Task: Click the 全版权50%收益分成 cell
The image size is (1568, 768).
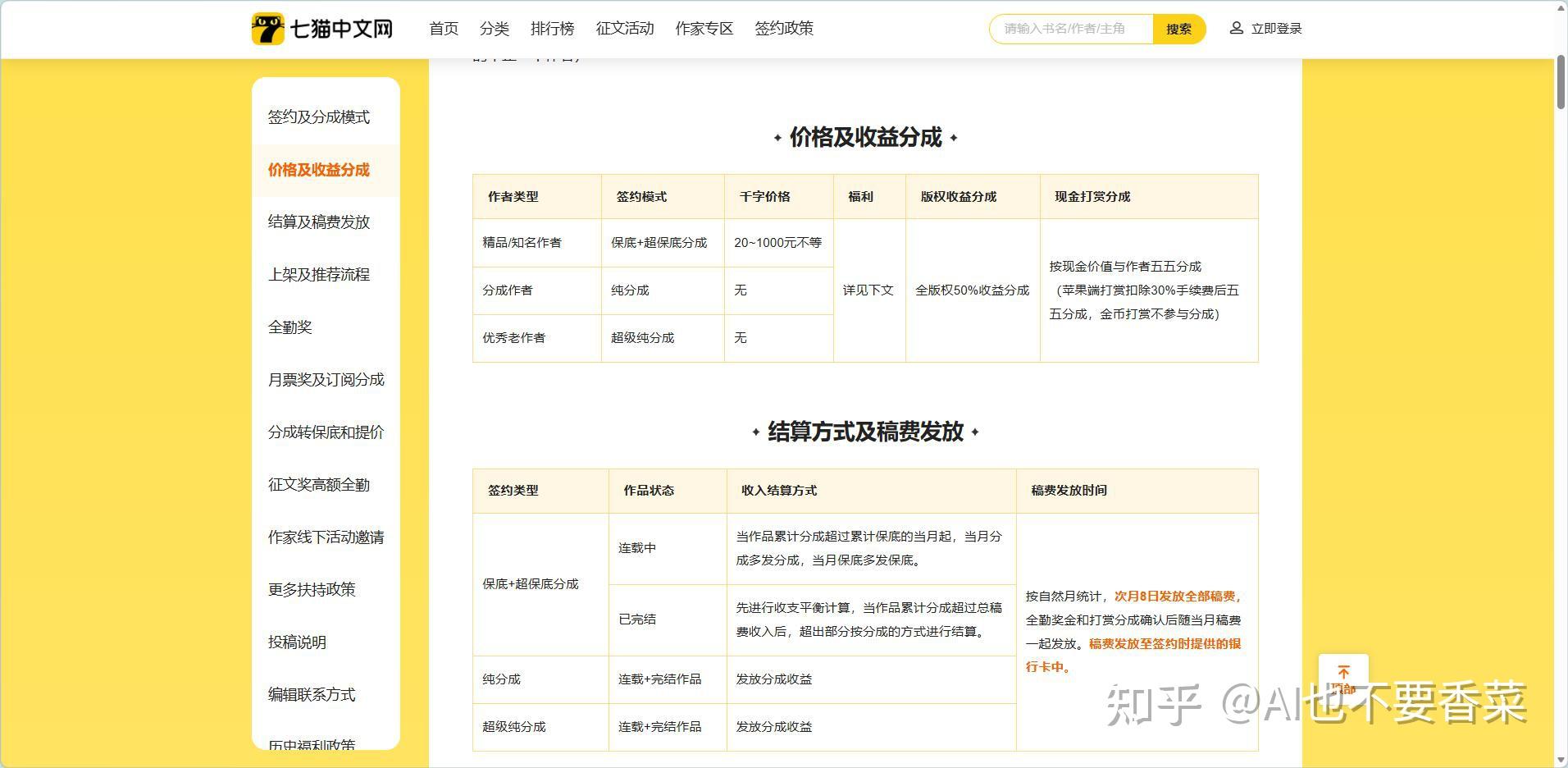Action: (x=972, y=290)
